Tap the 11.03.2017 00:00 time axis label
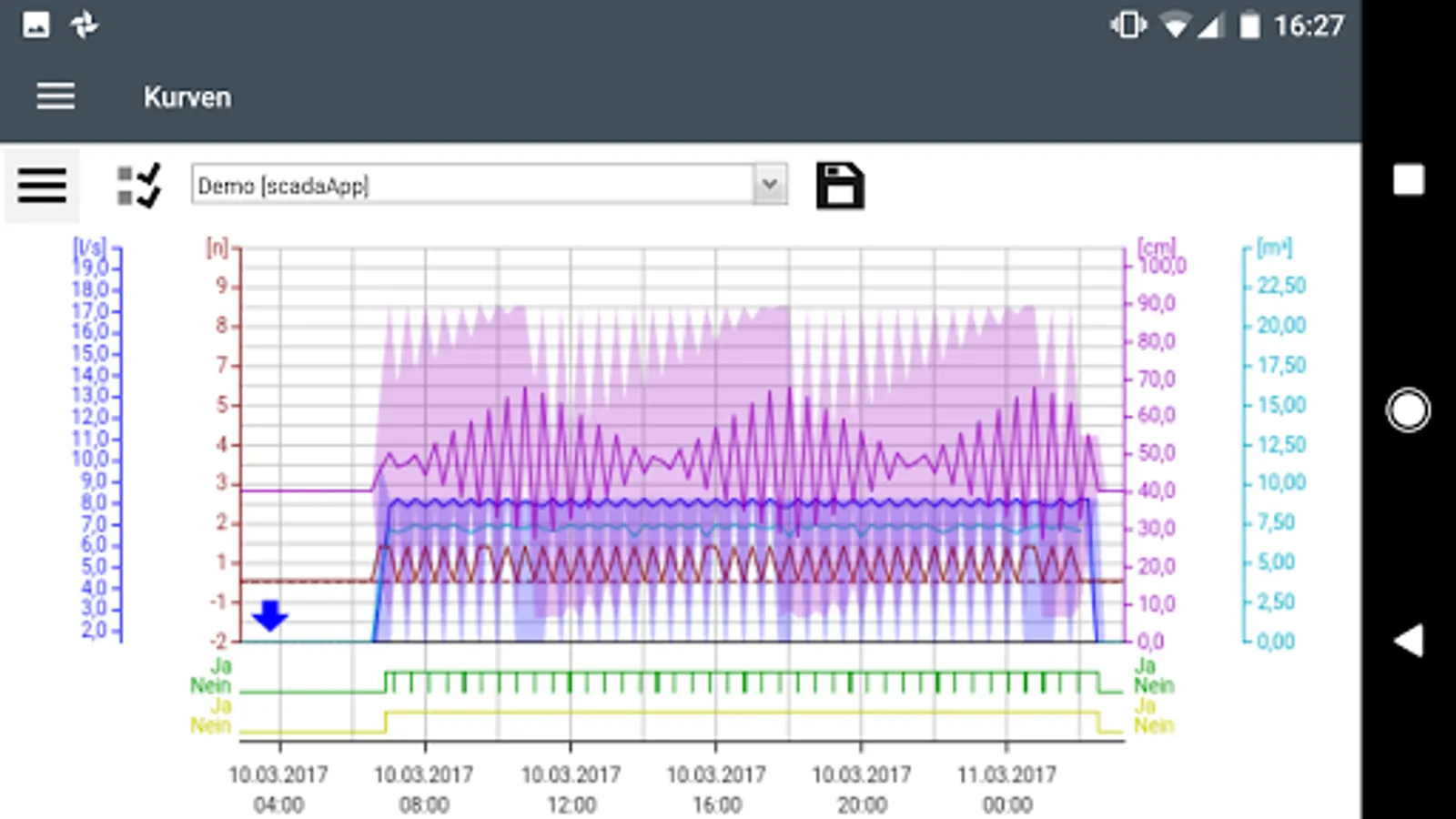The image size is (1456, 819). pos(1007,789)
